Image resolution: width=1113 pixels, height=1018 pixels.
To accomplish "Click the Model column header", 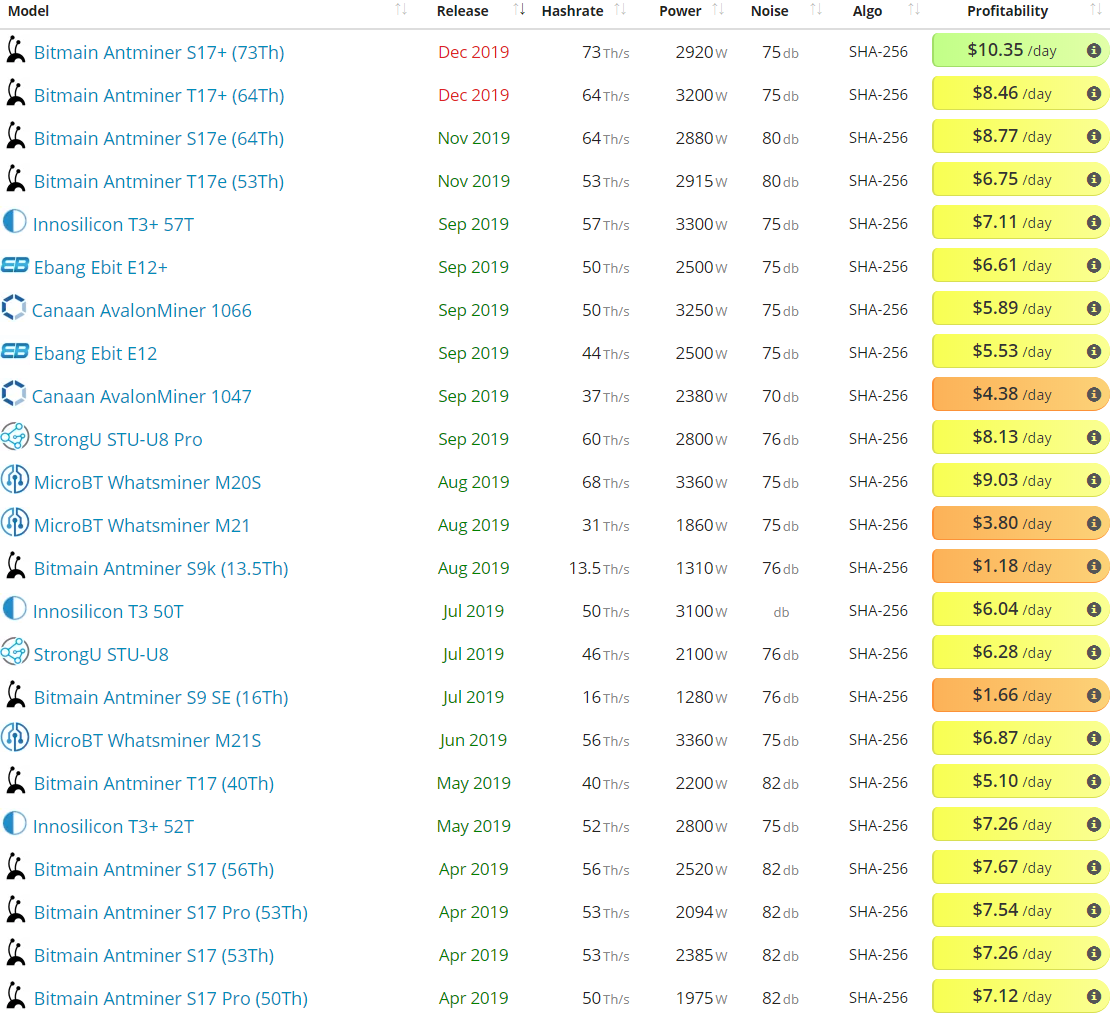I will pos(28,11).
